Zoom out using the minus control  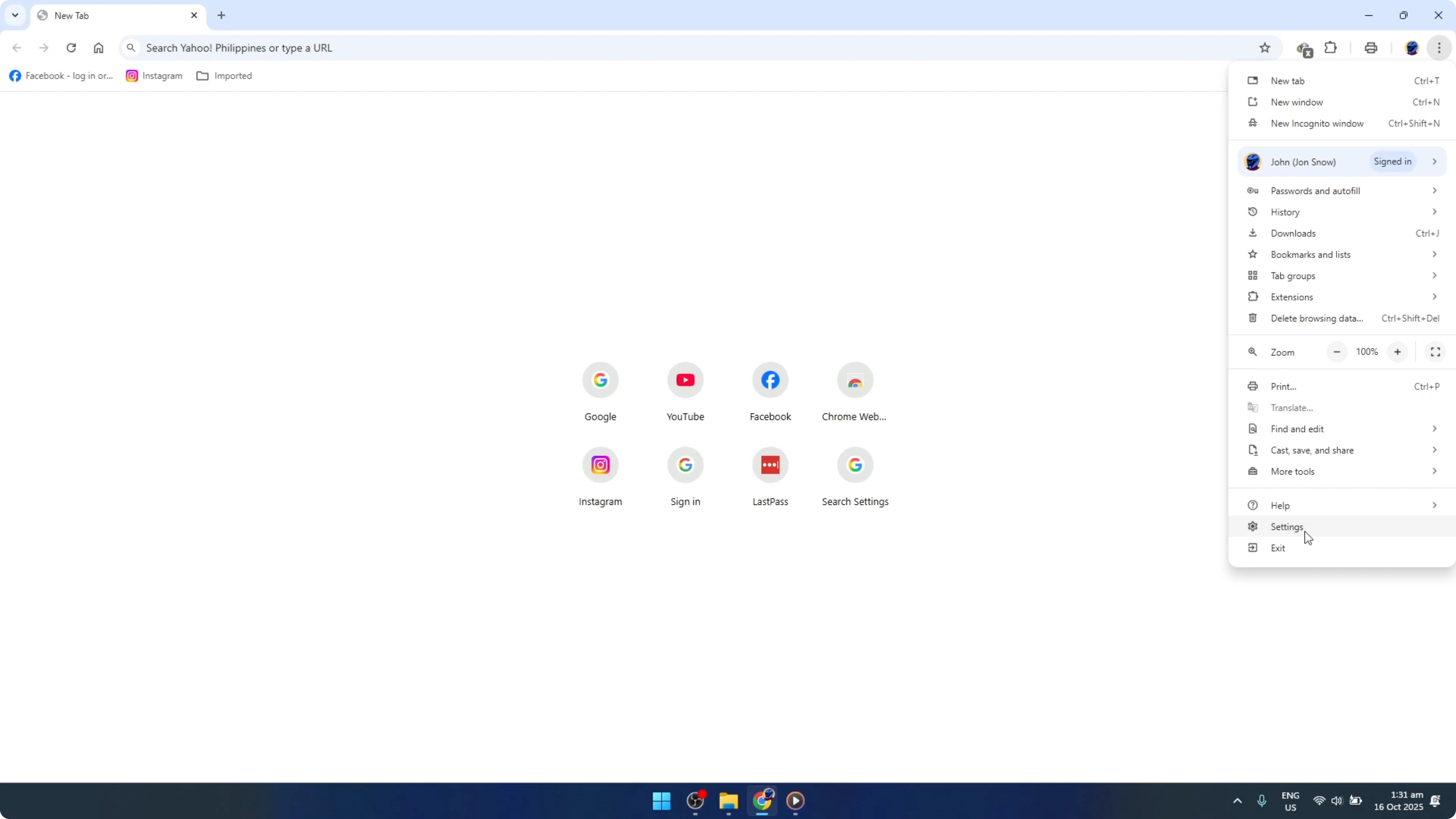pyautogui.click(x=1337, y=352)
